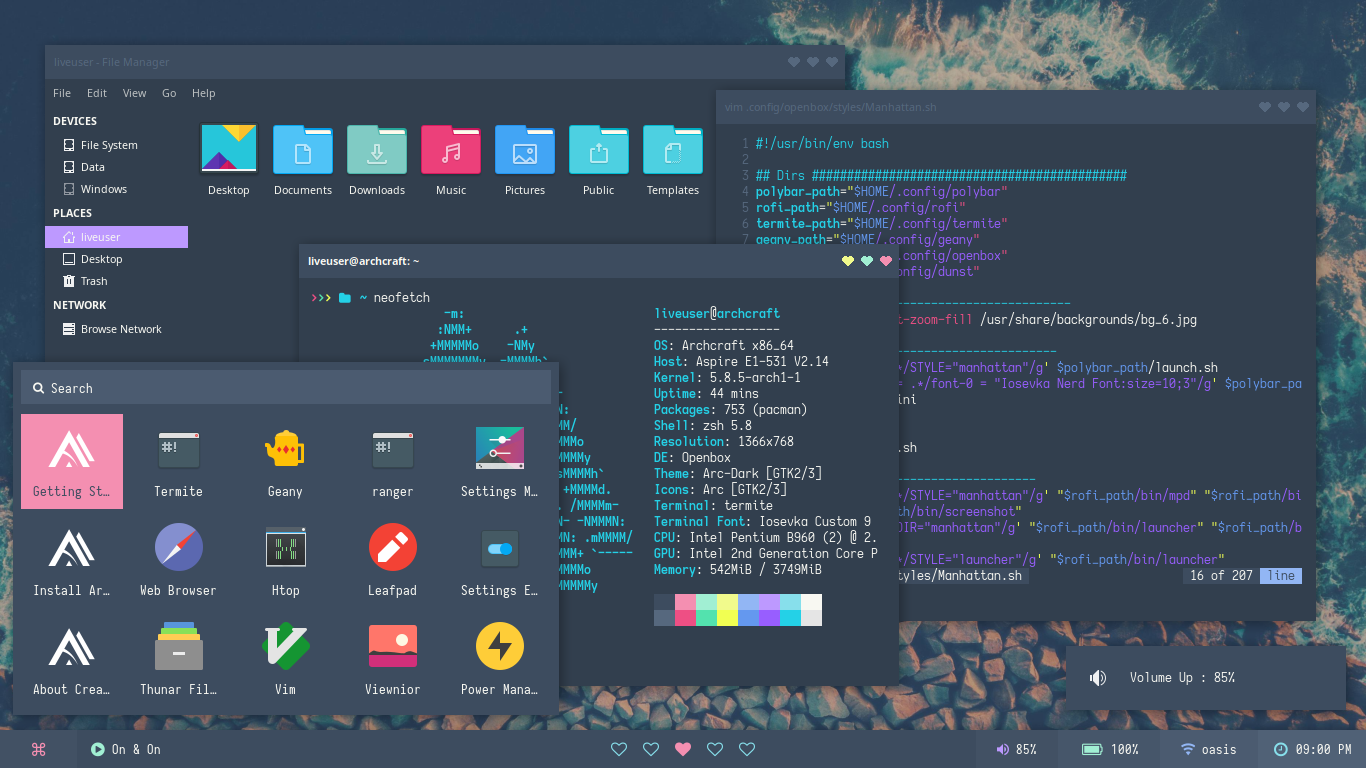Click the launcher Search field
Screen dimensions: 1366x768
tap(286, 388)
